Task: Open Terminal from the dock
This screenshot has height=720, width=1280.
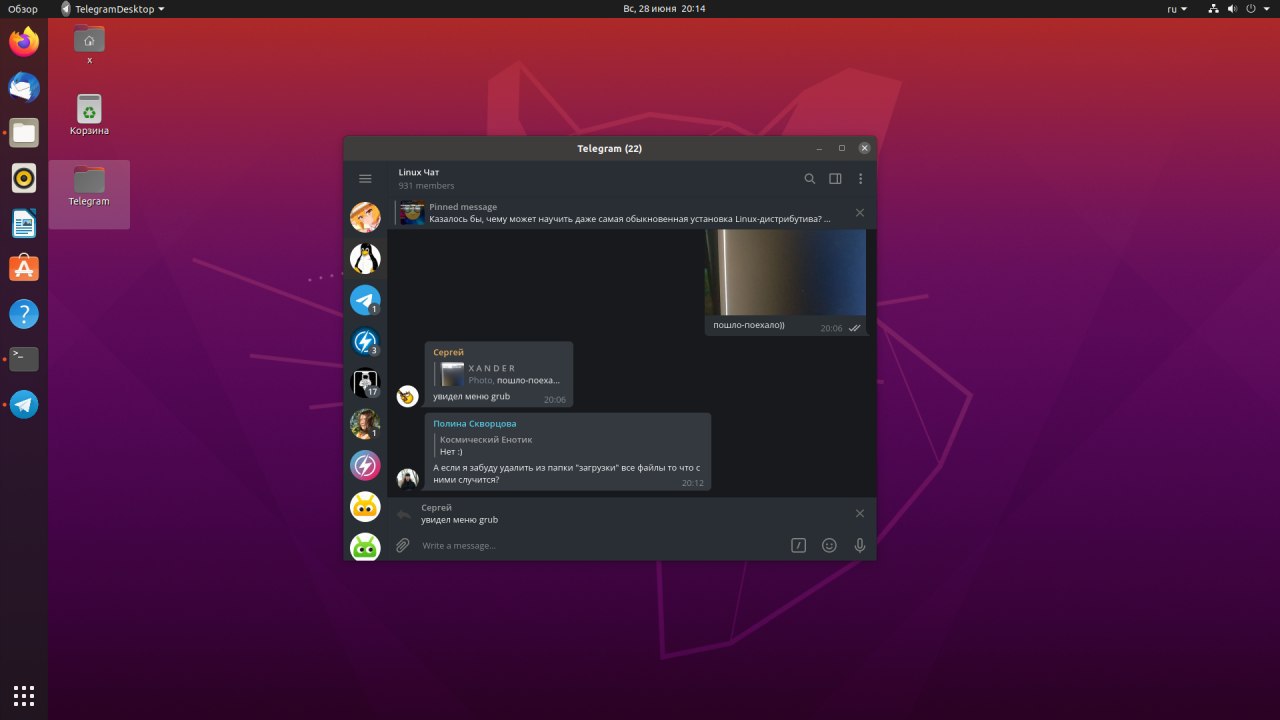Action: point(24,359)
